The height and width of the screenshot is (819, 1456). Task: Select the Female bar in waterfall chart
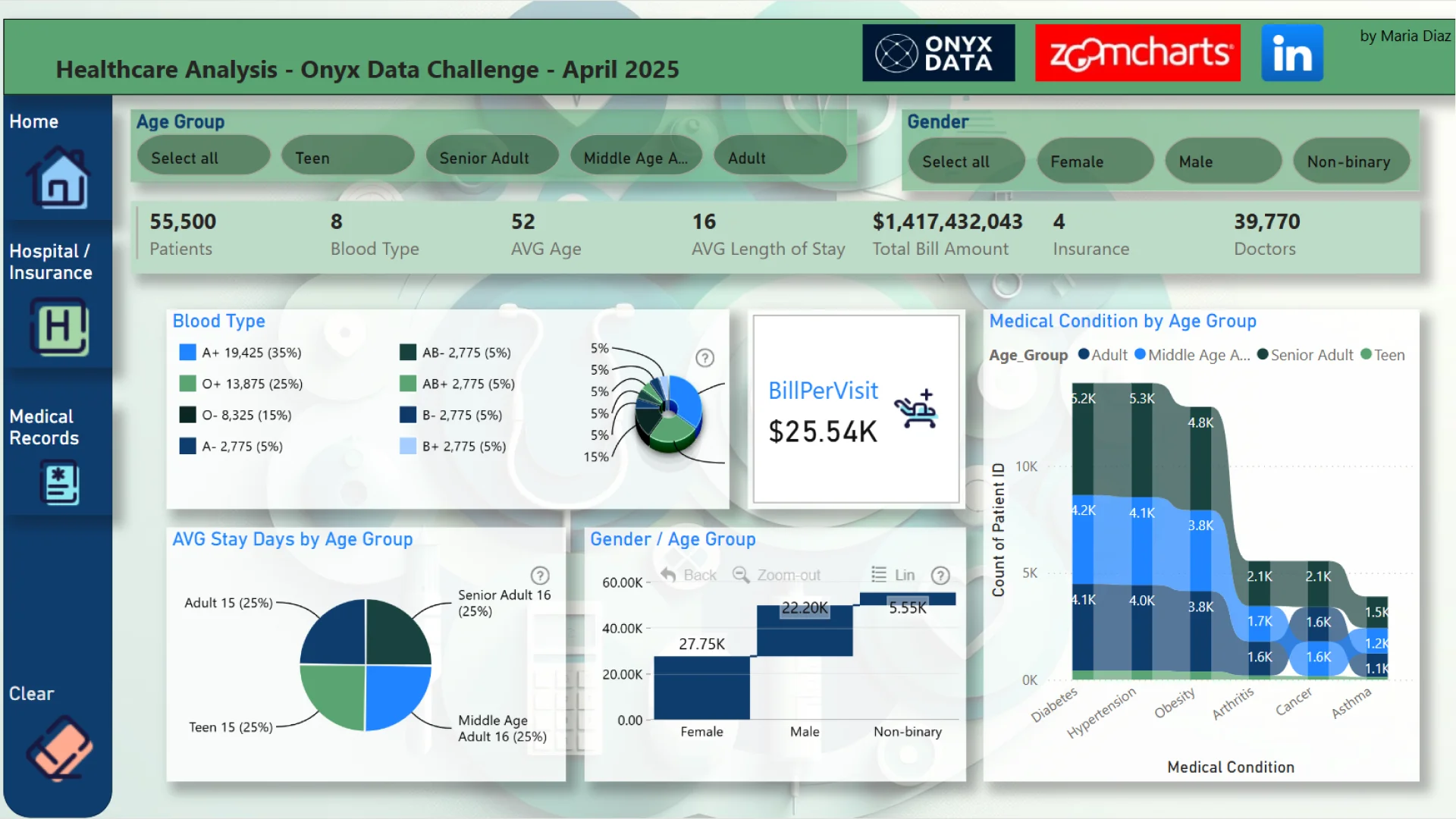(701, 687)
